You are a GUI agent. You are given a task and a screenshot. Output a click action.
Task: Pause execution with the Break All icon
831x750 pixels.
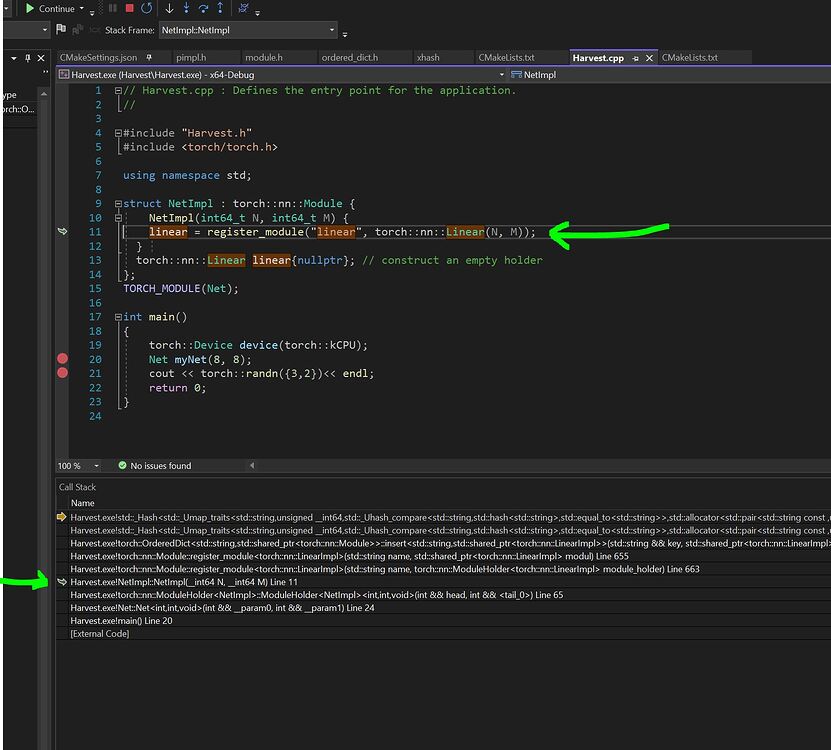coord(112,9)
